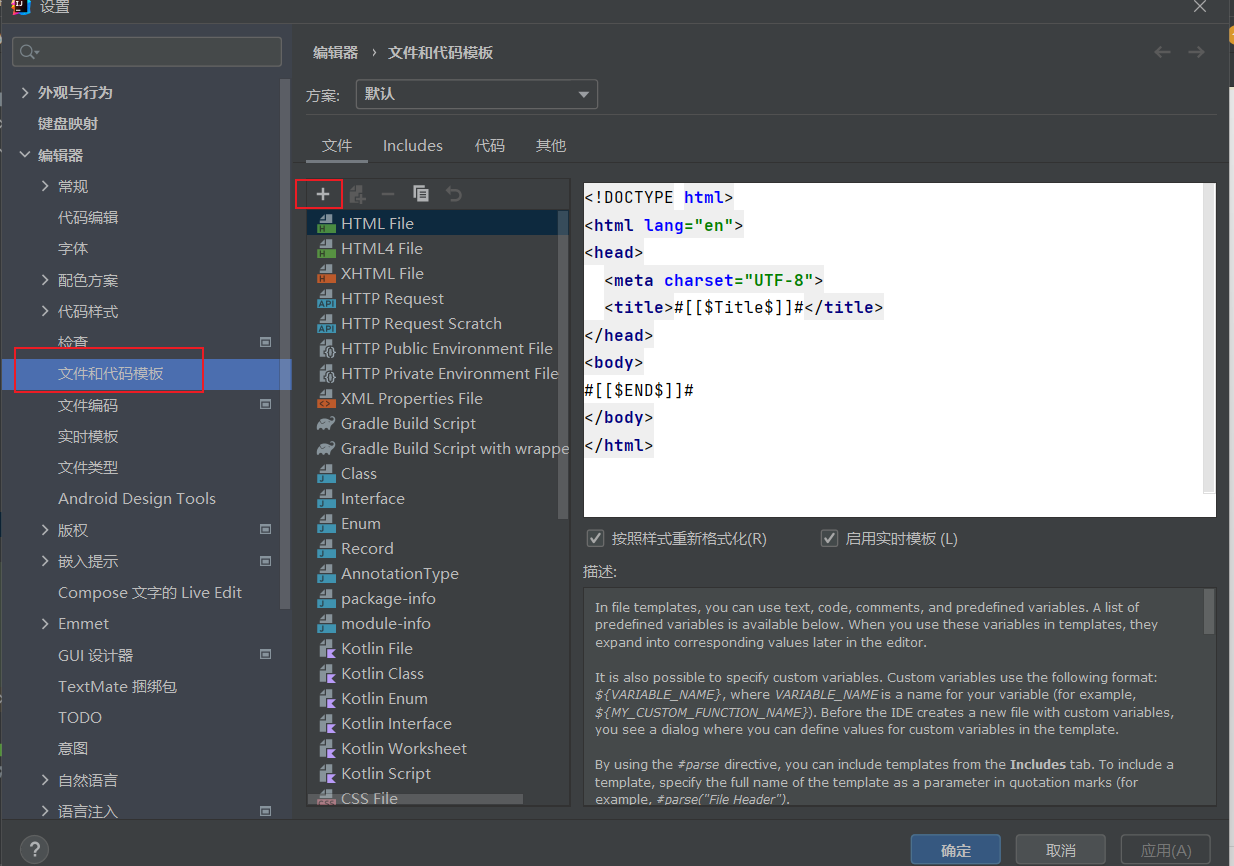Switch to the 文件 tab
The height and width of the screenshot is (866, 1234).
pos(337,146)
